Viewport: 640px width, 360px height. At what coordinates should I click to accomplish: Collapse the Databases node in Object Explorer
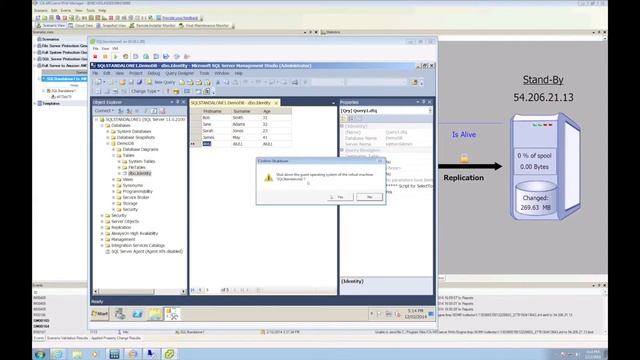102,126
